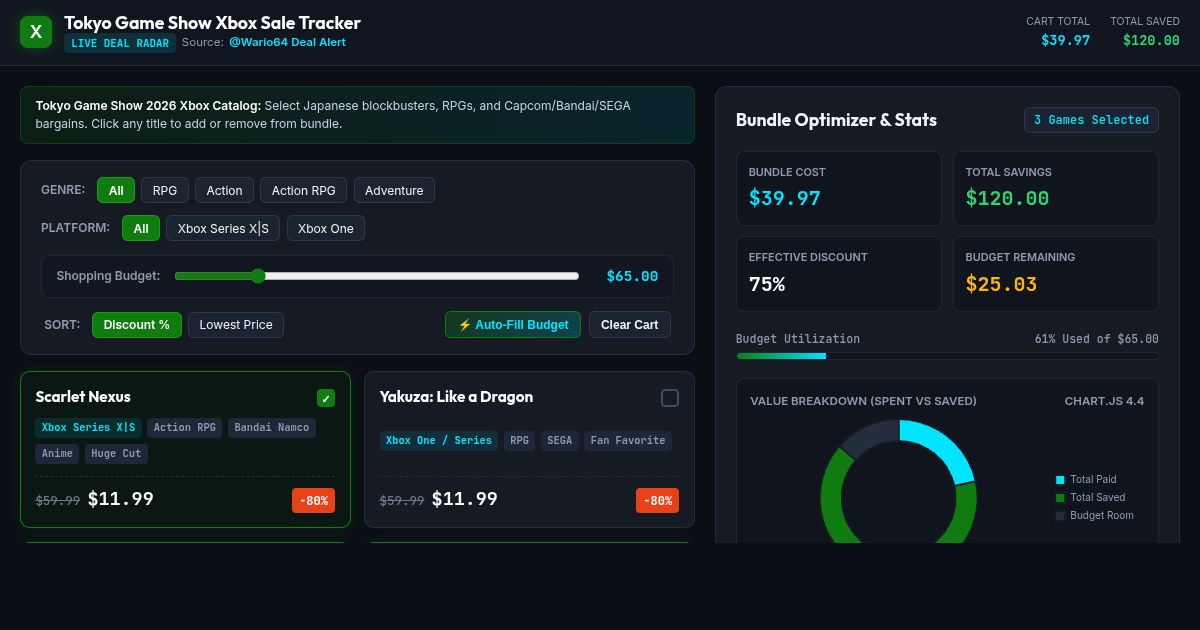The height and width of the screenshot is (630, 1200).
Task: Adjust the Shopping Budget slider
Action: [x=377, y=276]
